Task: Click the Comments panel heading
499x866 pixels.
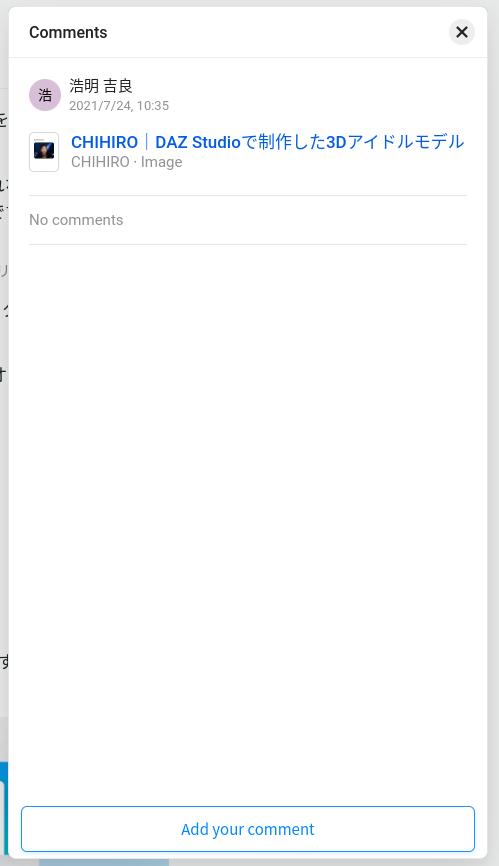Action: point(68,33)
